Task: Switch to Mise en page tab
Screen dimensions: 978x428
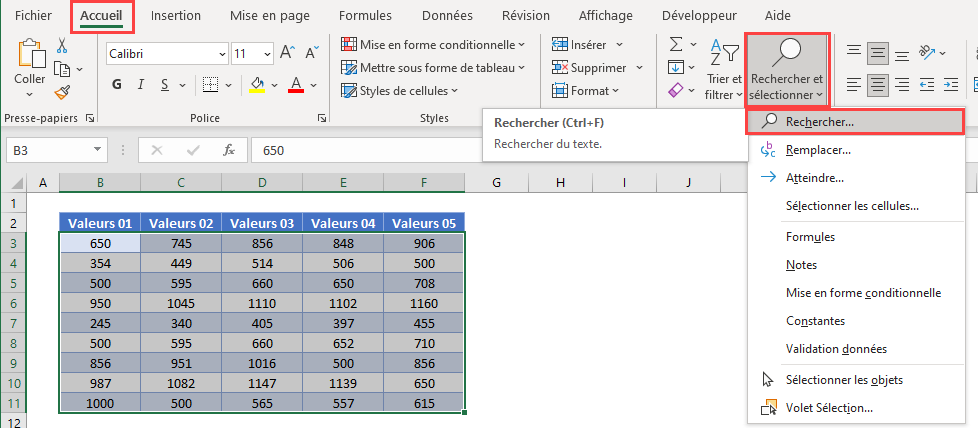Action: pos(269,16)
